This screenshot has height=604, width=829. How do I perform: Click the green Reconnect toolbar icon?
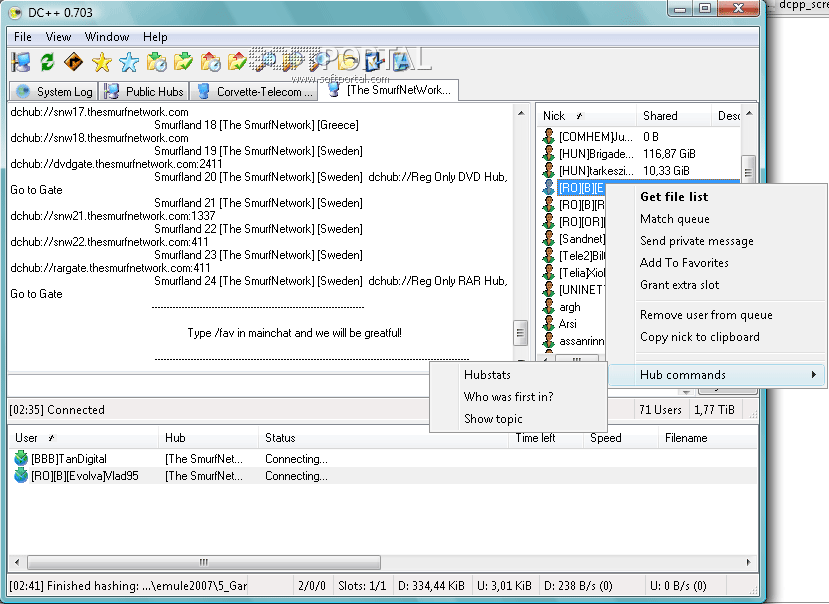[48, 62]
